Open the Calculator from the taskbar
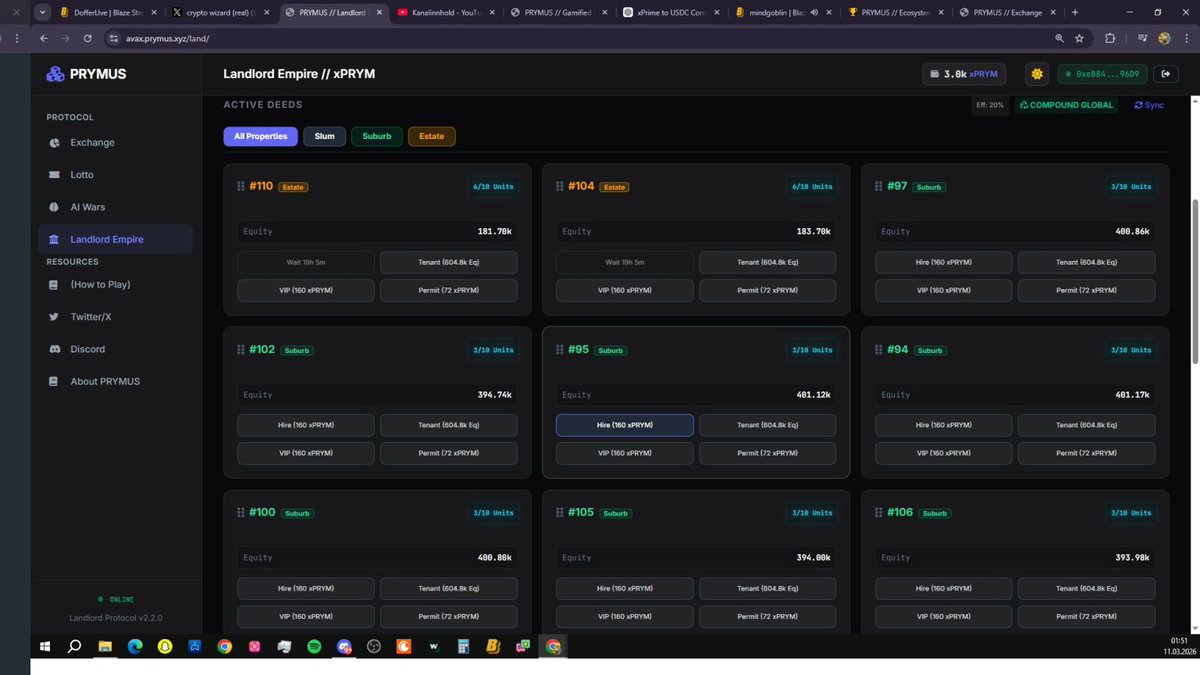Screen dimensions: 1200x675 point(463,647)
